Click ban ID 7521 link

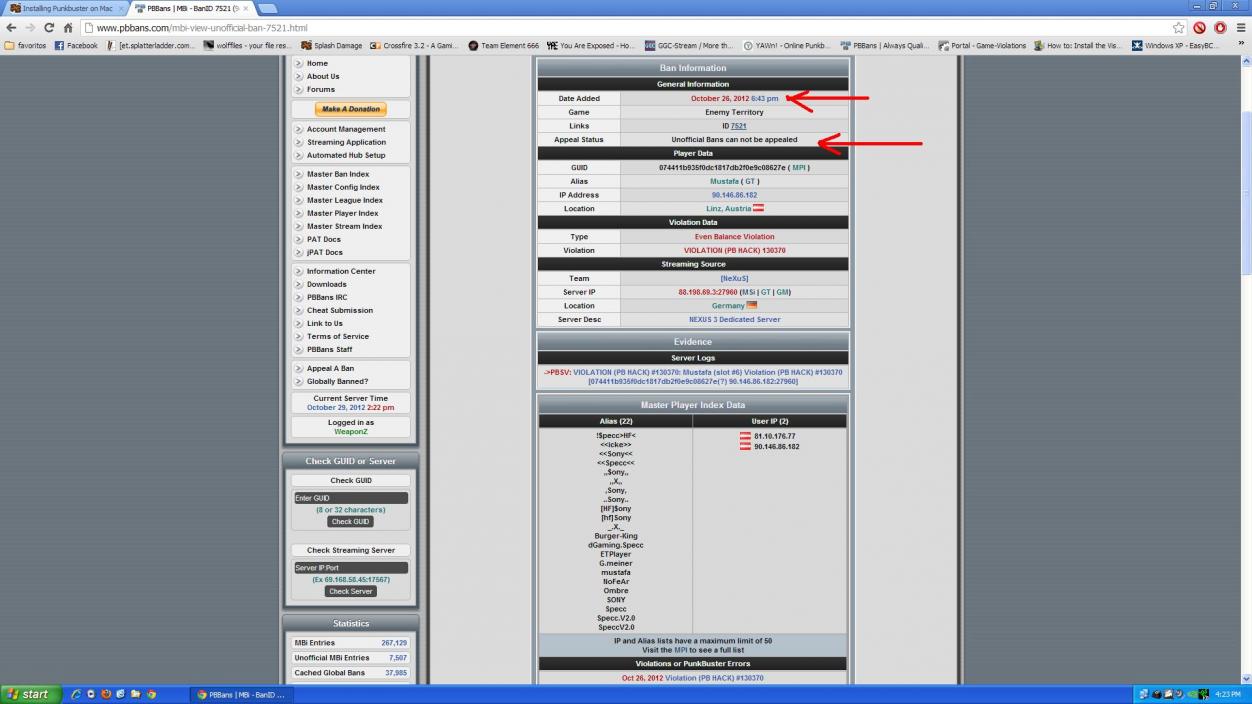click(738, 126)
